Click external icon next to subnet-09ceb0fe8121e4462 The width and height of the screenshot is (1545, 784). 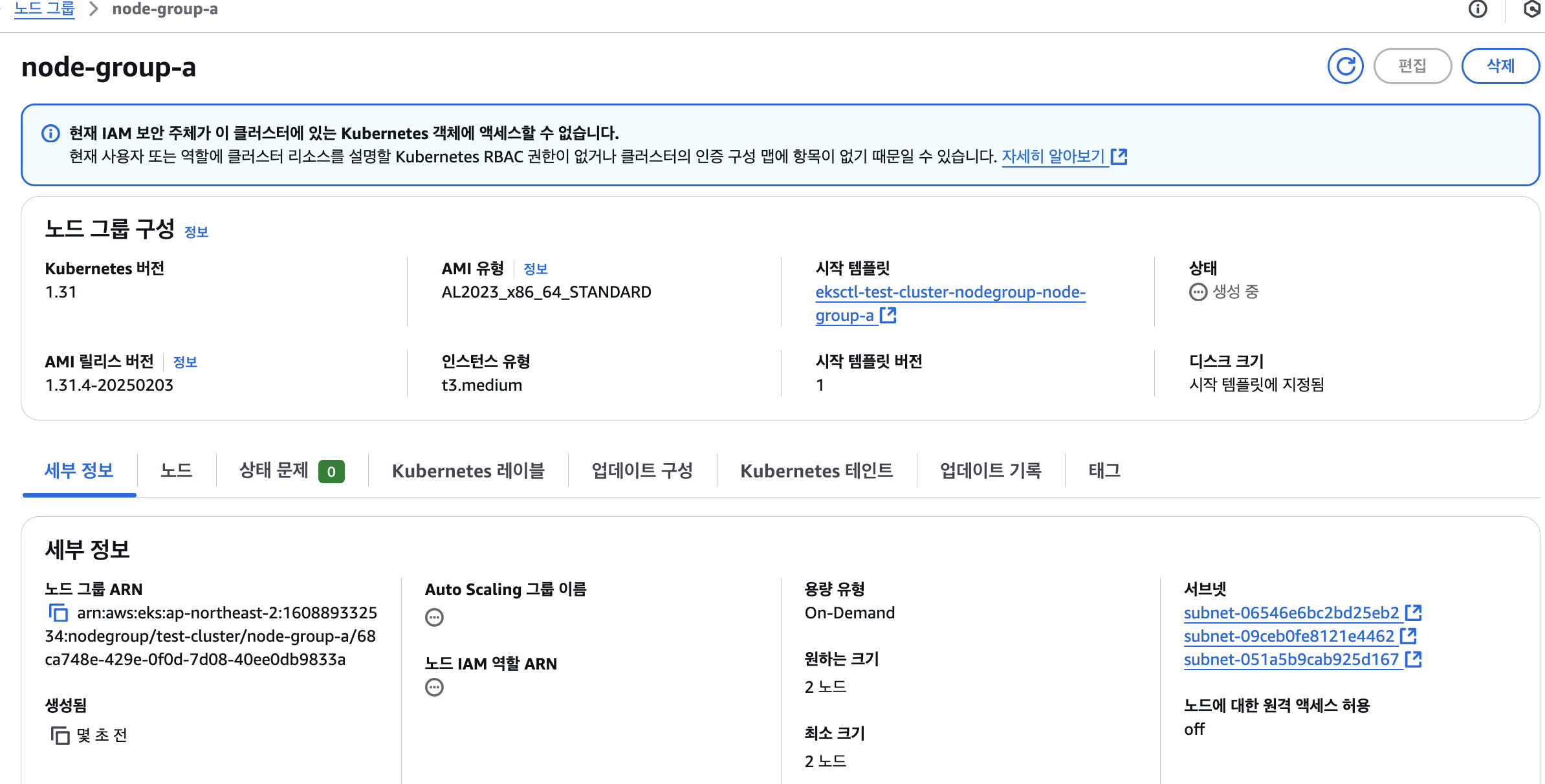pos(1408,636)
